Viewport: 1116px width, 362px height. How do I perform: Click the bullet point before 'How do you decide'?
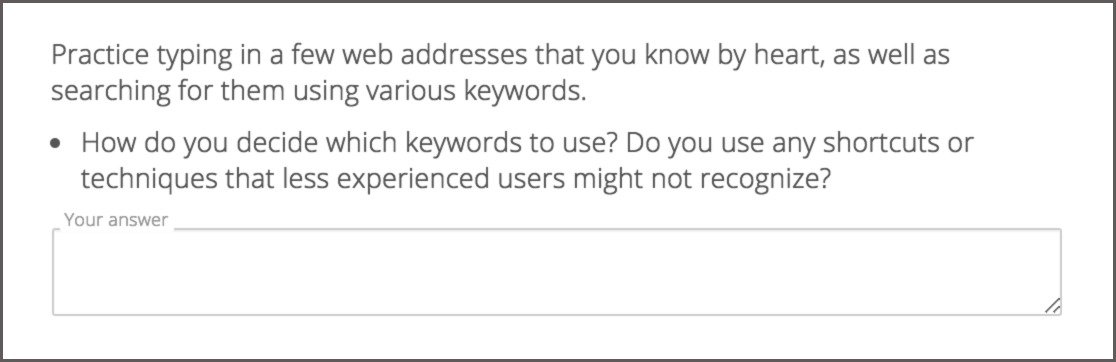(56, 144)
